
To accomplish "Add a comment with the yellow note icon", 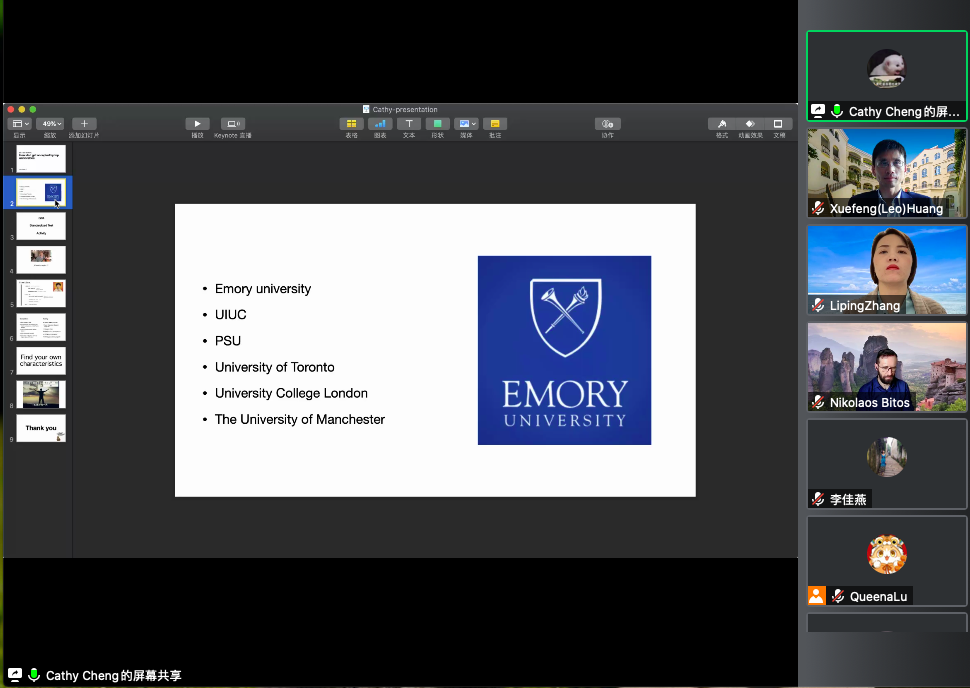I will click(495, 124).
